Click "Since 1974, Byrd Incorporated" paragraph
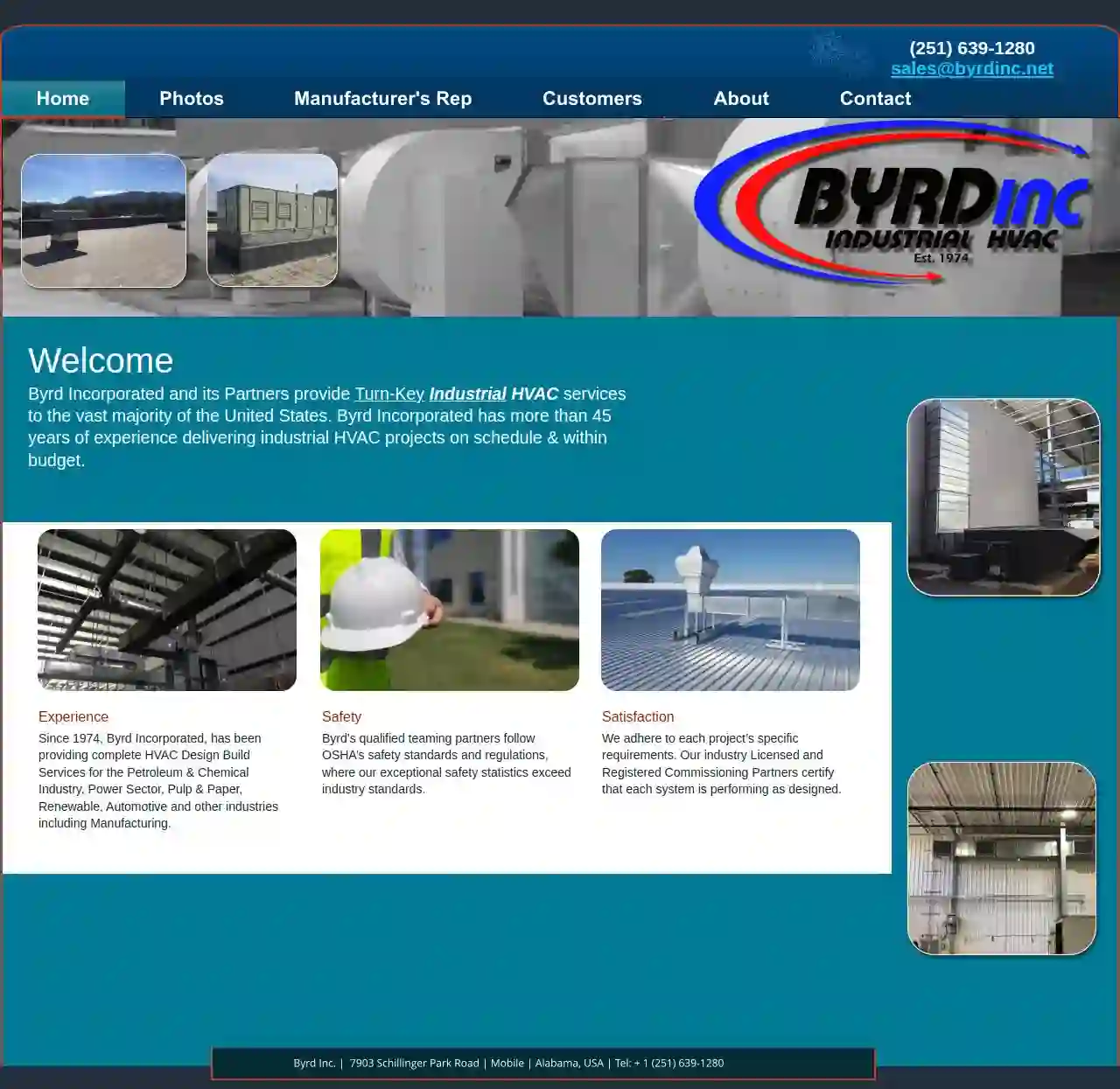Viewport: 1120px width, 1089px height. [x=158, y=780]
